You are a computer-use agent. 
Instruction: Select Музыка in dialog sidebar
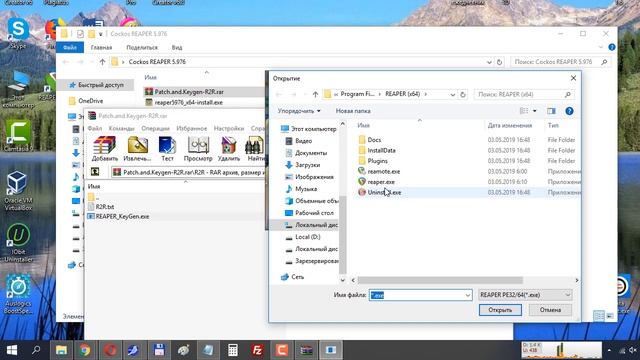click(x=301, y=189)
